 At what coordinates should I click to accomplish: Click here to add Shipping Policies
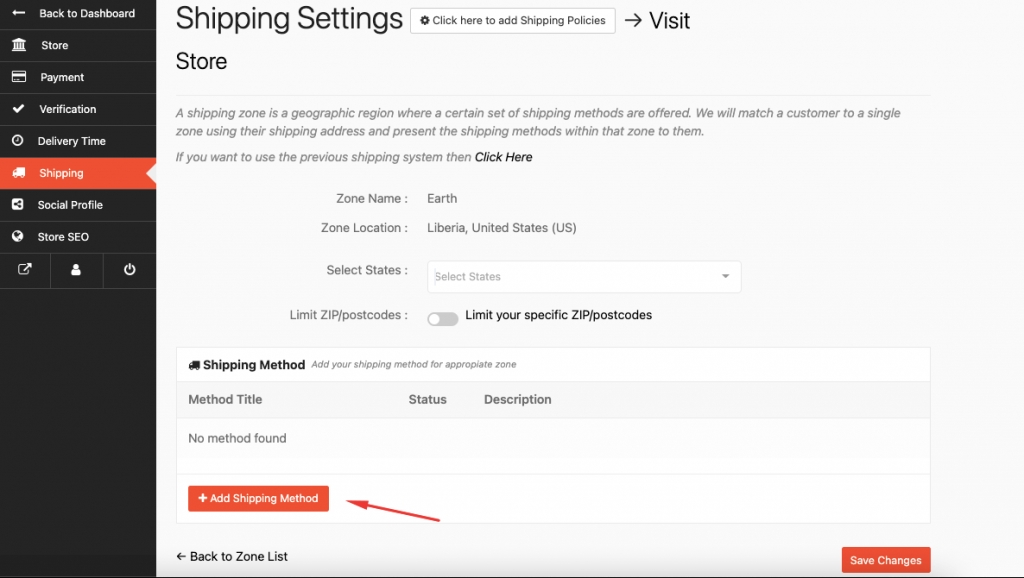(512, 20)
